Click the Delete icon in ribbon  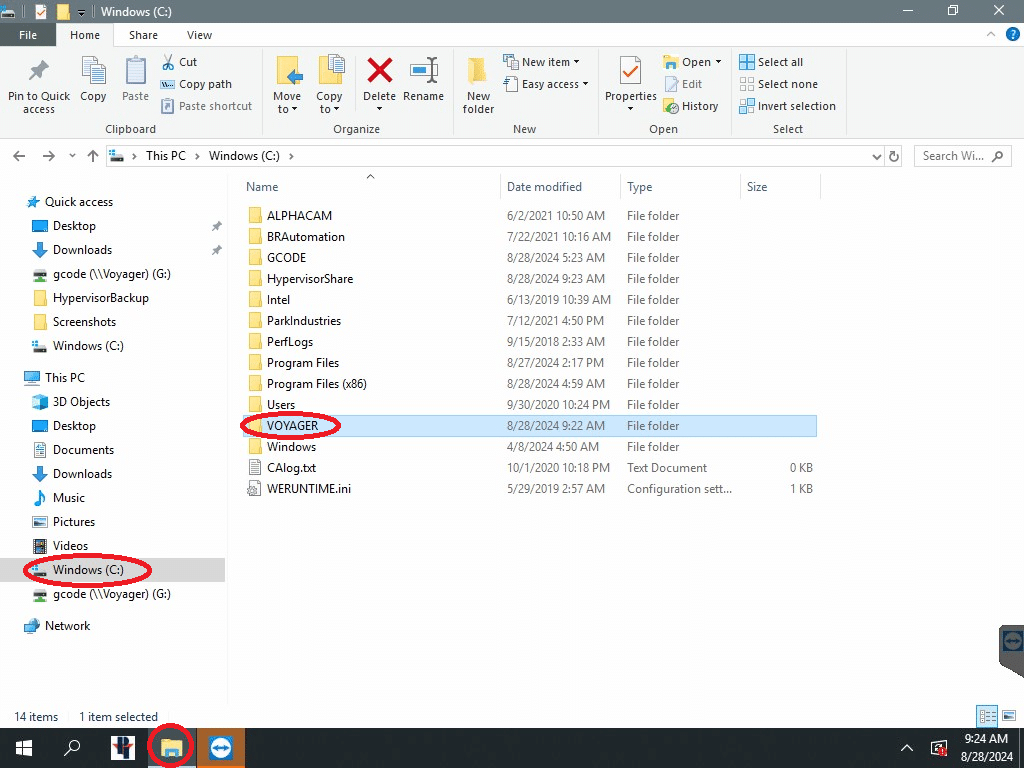point(379,72)
